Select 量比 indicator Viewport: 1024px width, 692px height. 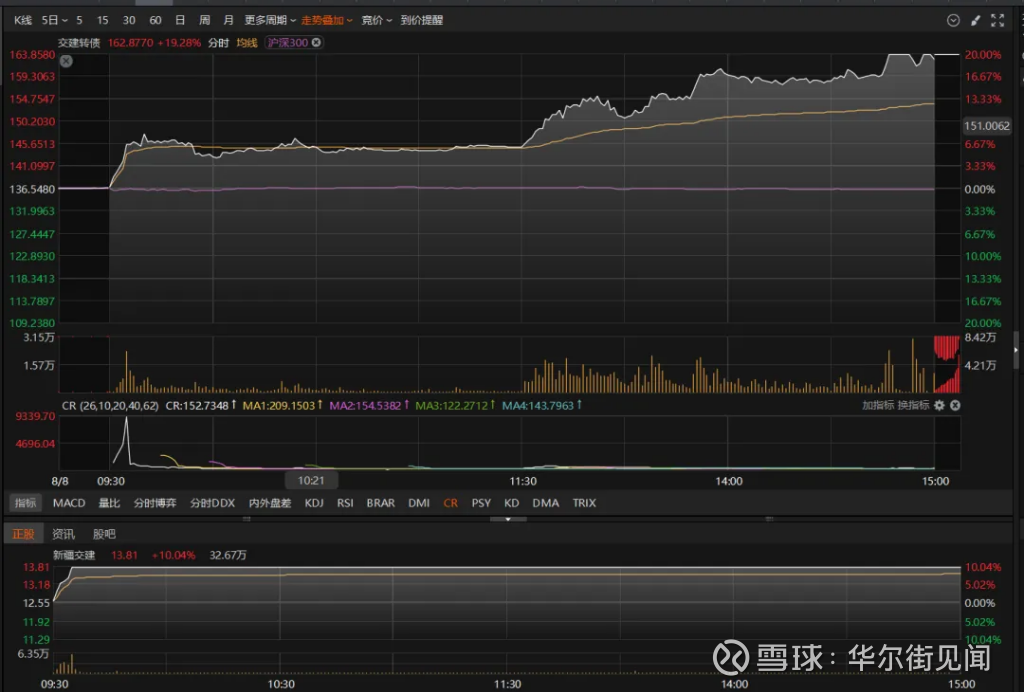click(x=109, y=503)
